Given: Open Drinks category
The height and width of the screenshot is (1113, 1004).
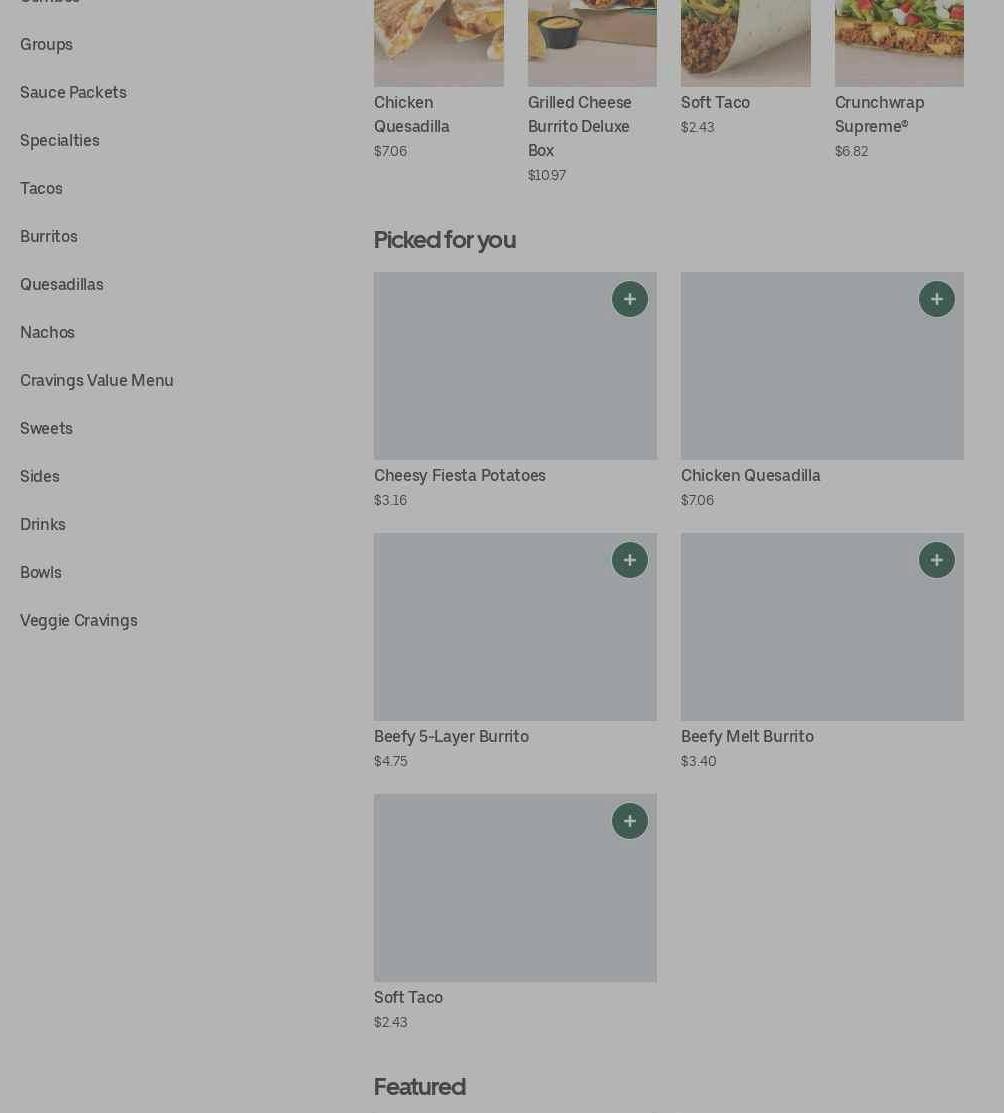Looking at the screenshot, I should (x=43, y=525).
